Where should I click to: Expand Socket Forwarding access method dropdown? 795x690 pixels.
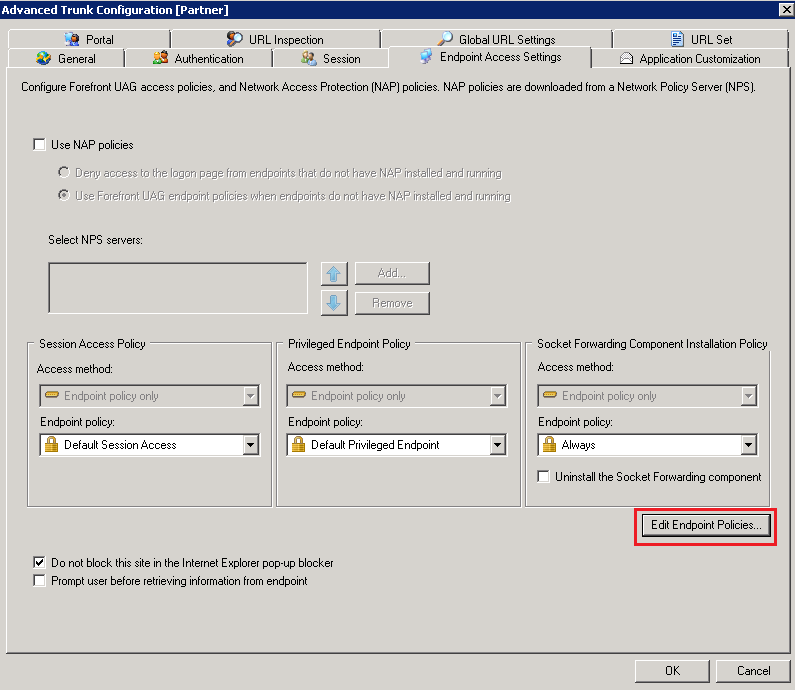pos(748,396)
